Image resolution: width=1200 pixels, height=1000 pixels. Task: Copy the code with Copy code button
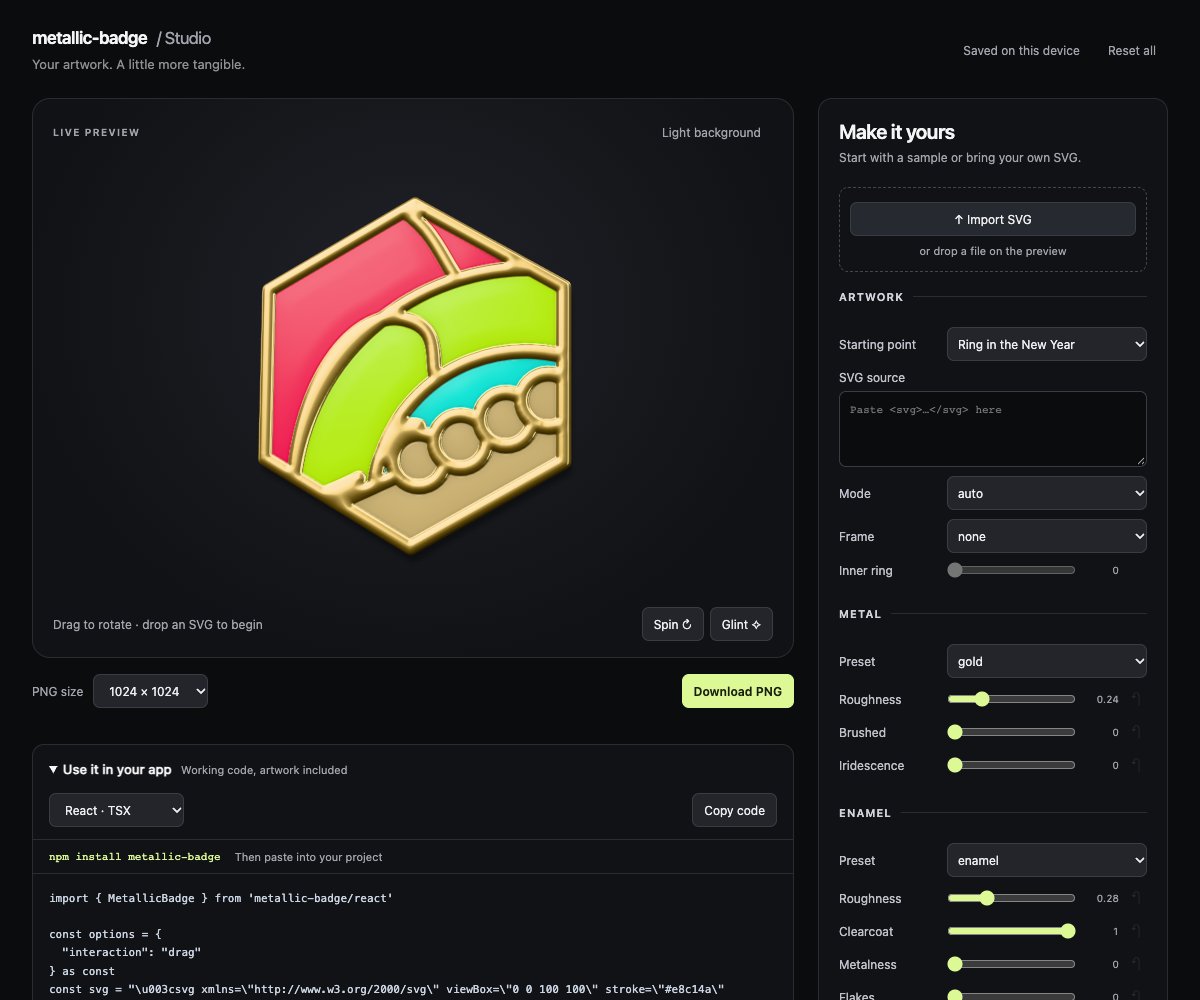pyautogui.click(x=734, y=810)
